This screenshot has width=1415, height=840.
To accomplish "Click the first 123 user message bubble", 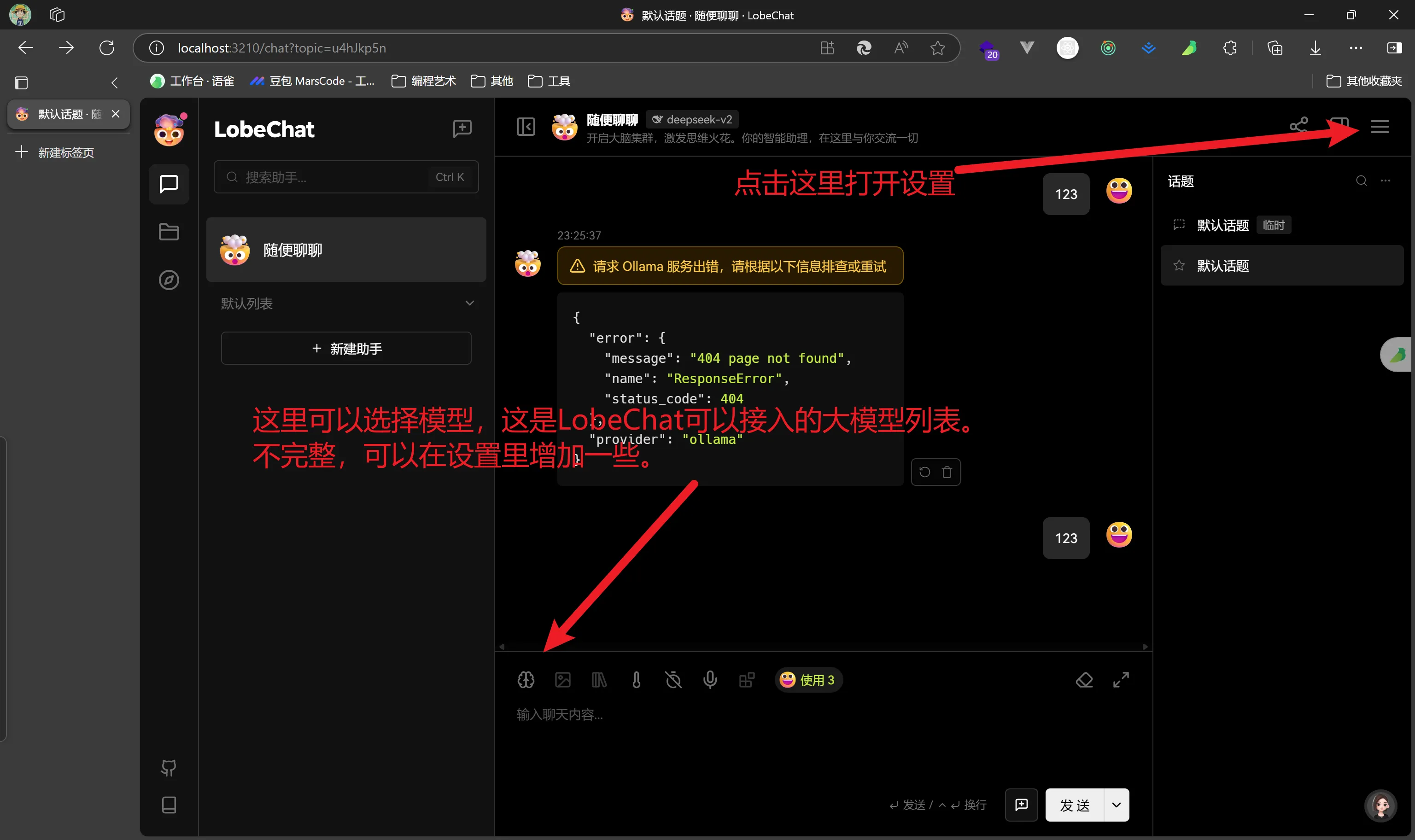I will point(1066,194).
